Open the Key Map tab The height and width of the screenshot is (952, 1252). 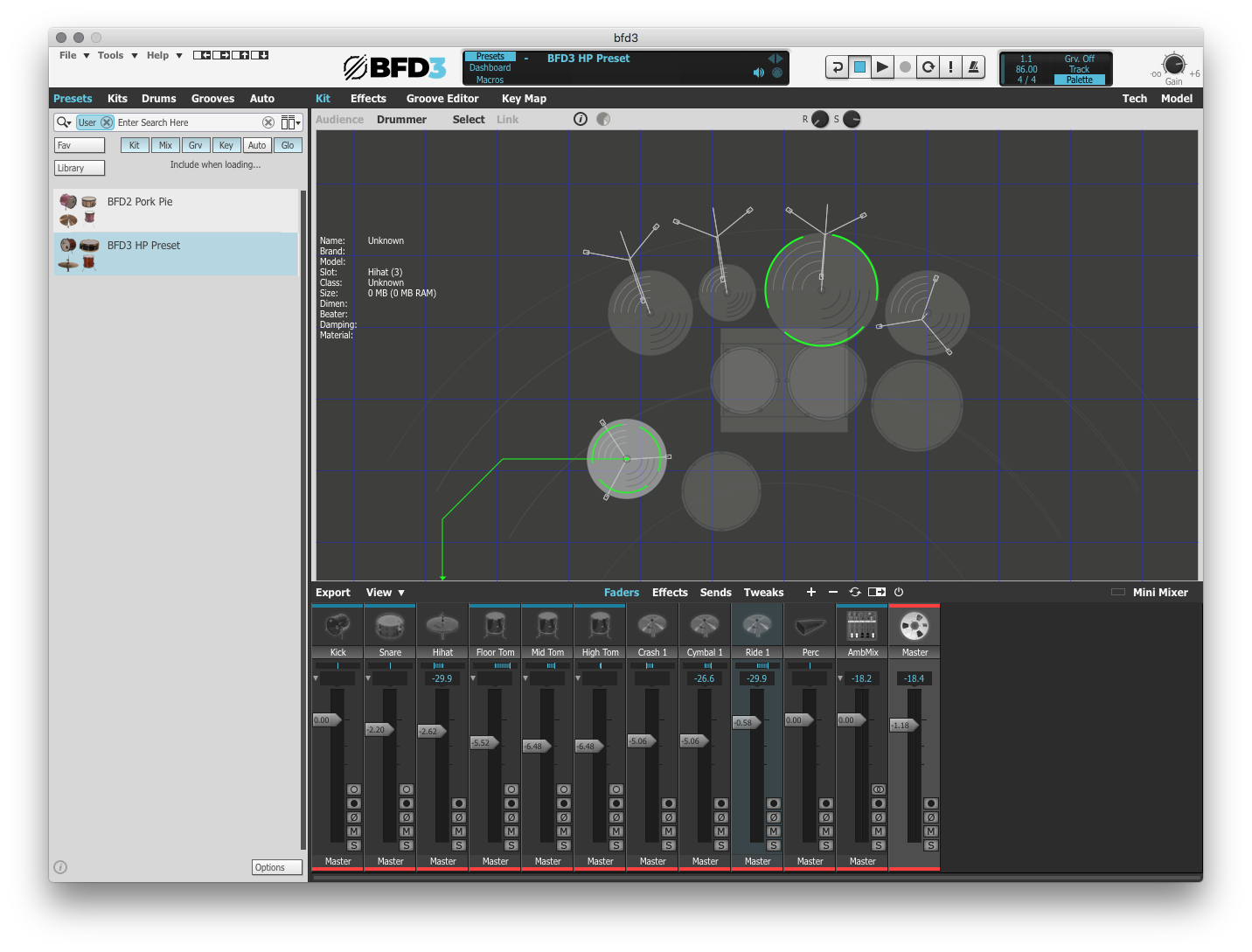tap(524, 98)
